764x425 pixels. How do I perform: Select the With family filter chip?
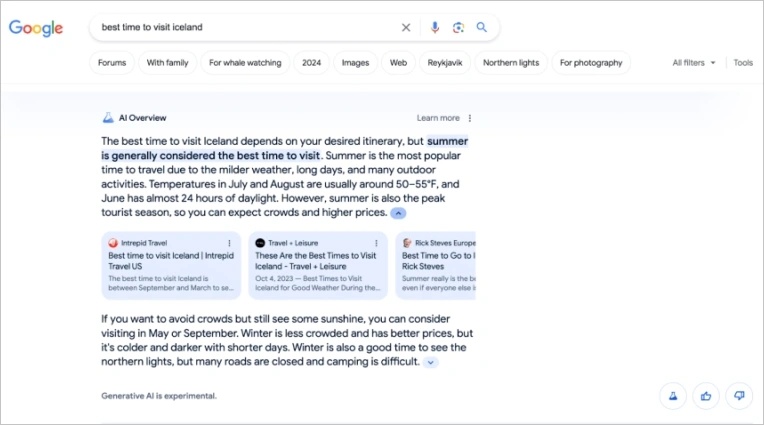pyautogui.click(x=167, y=62)
